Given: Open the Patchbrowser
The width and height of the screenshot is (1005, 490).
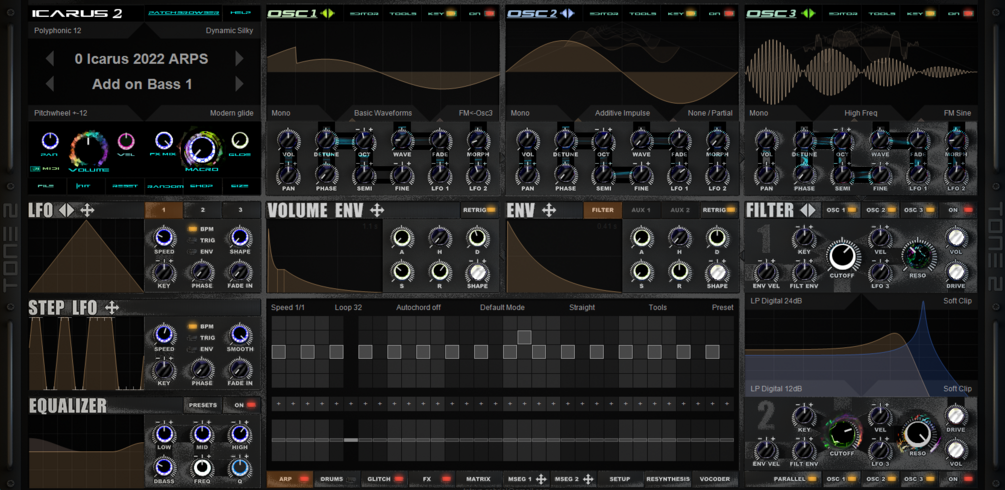Looking at the screenshot, I should coord(183,13).
